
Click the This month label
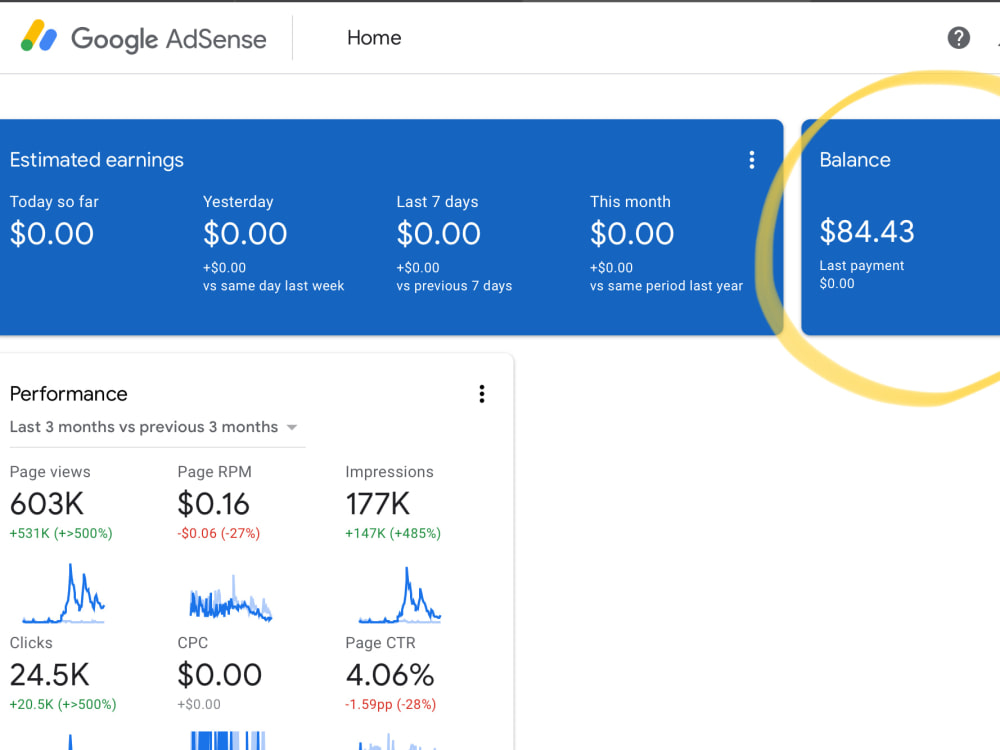tap(630, 202)
